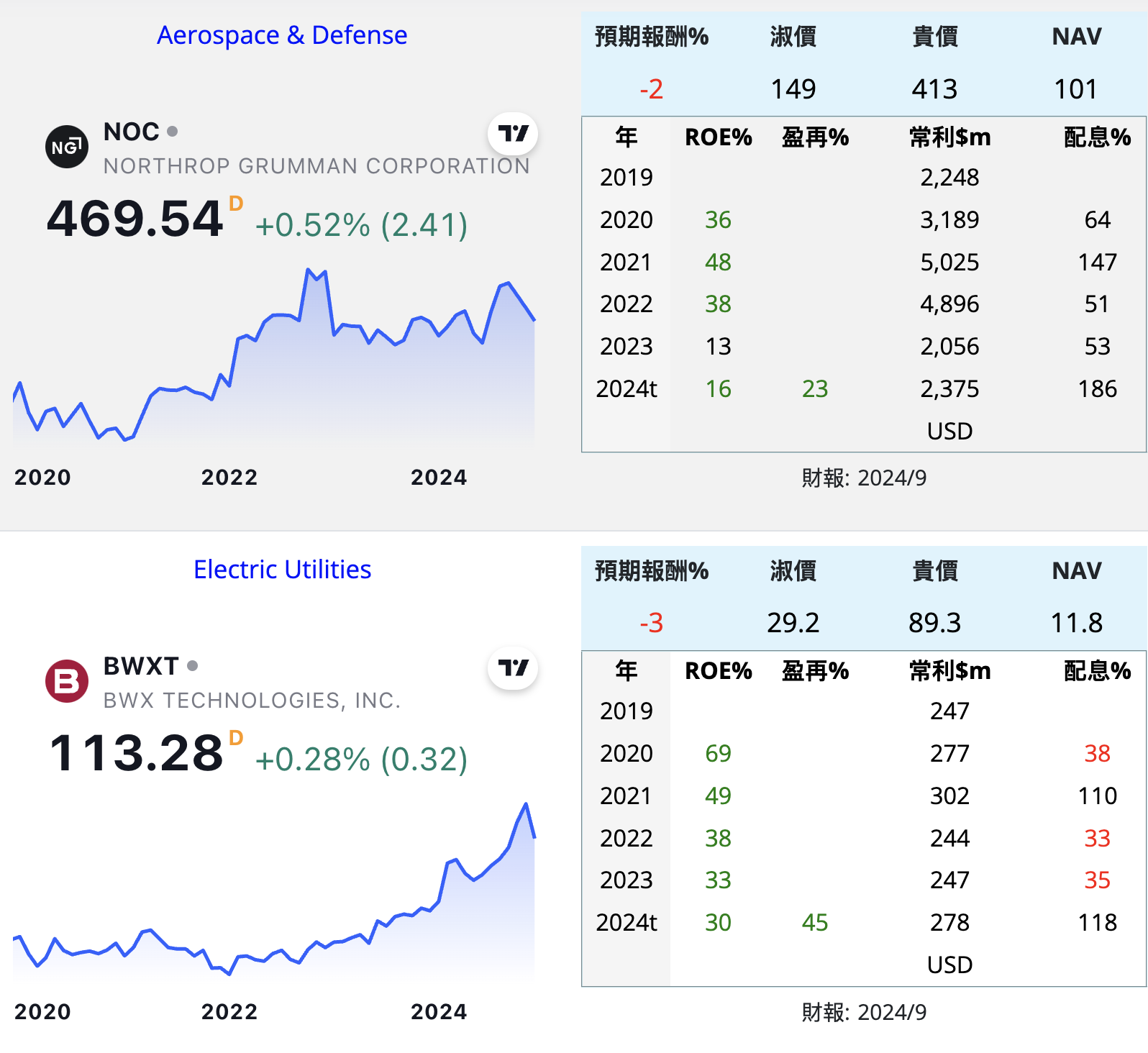Screen dimensions: 1148x1053
Task: Click the BWXT price 113.28
Action: [x=136, y=753]
